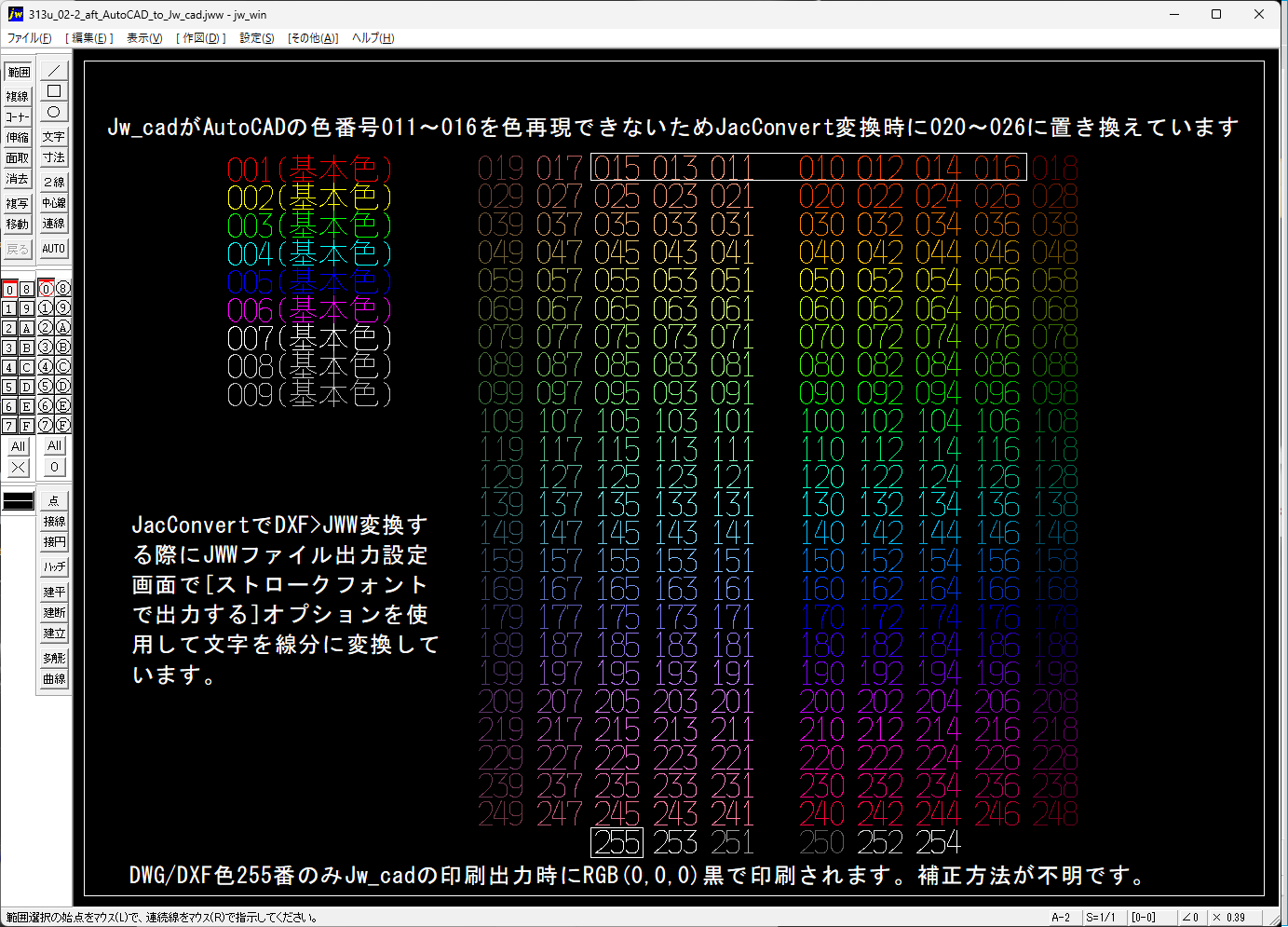The image size is (1288, 927).
Task: Choose the 消去 erase tool
Action: coord(18,178)
